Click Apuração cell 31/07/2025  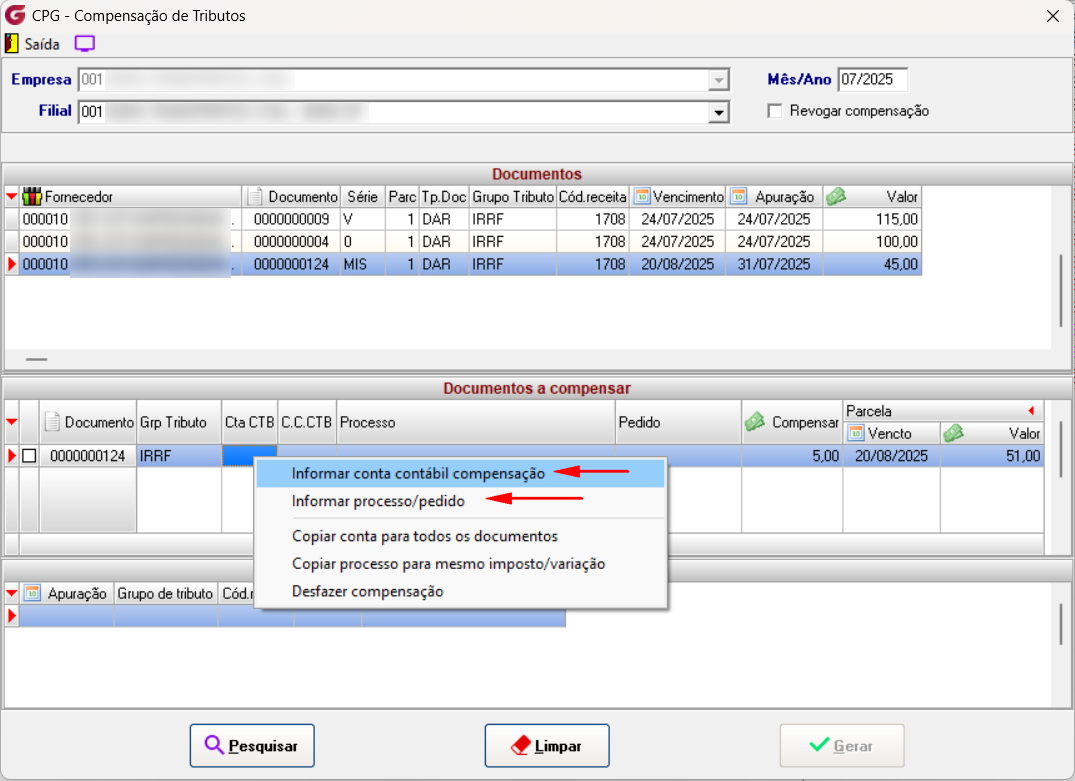tap(774, 265)
